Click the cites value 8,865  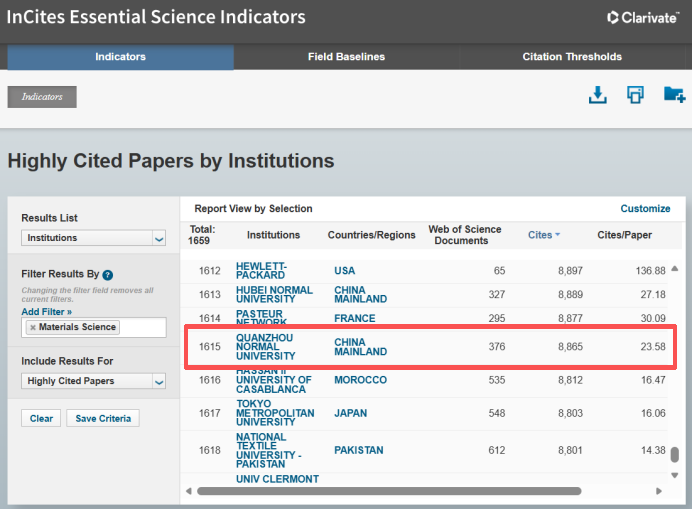click(x=570, y=347)
